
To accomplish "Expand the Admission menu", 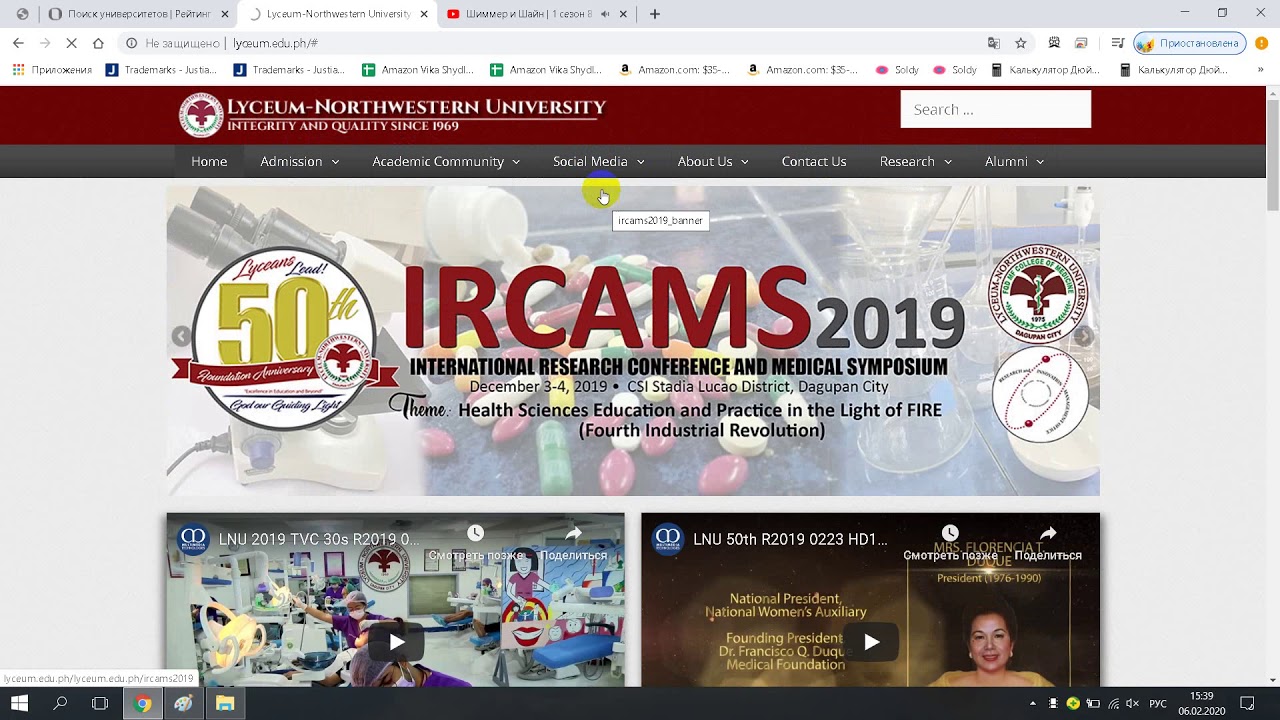I will pos(299,161).
